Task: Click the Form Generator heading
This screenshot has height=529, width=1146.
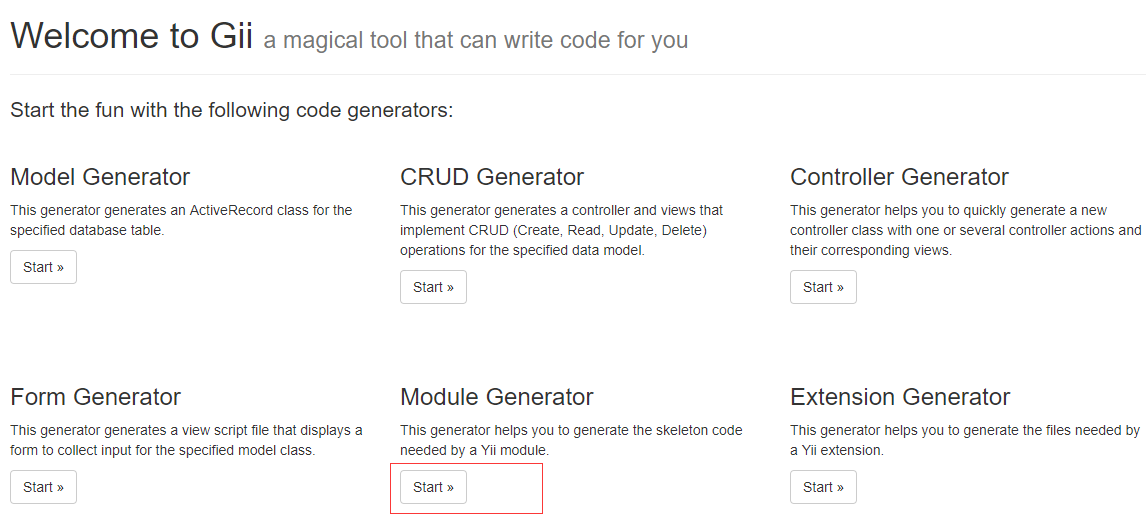Action: (96, 397)
